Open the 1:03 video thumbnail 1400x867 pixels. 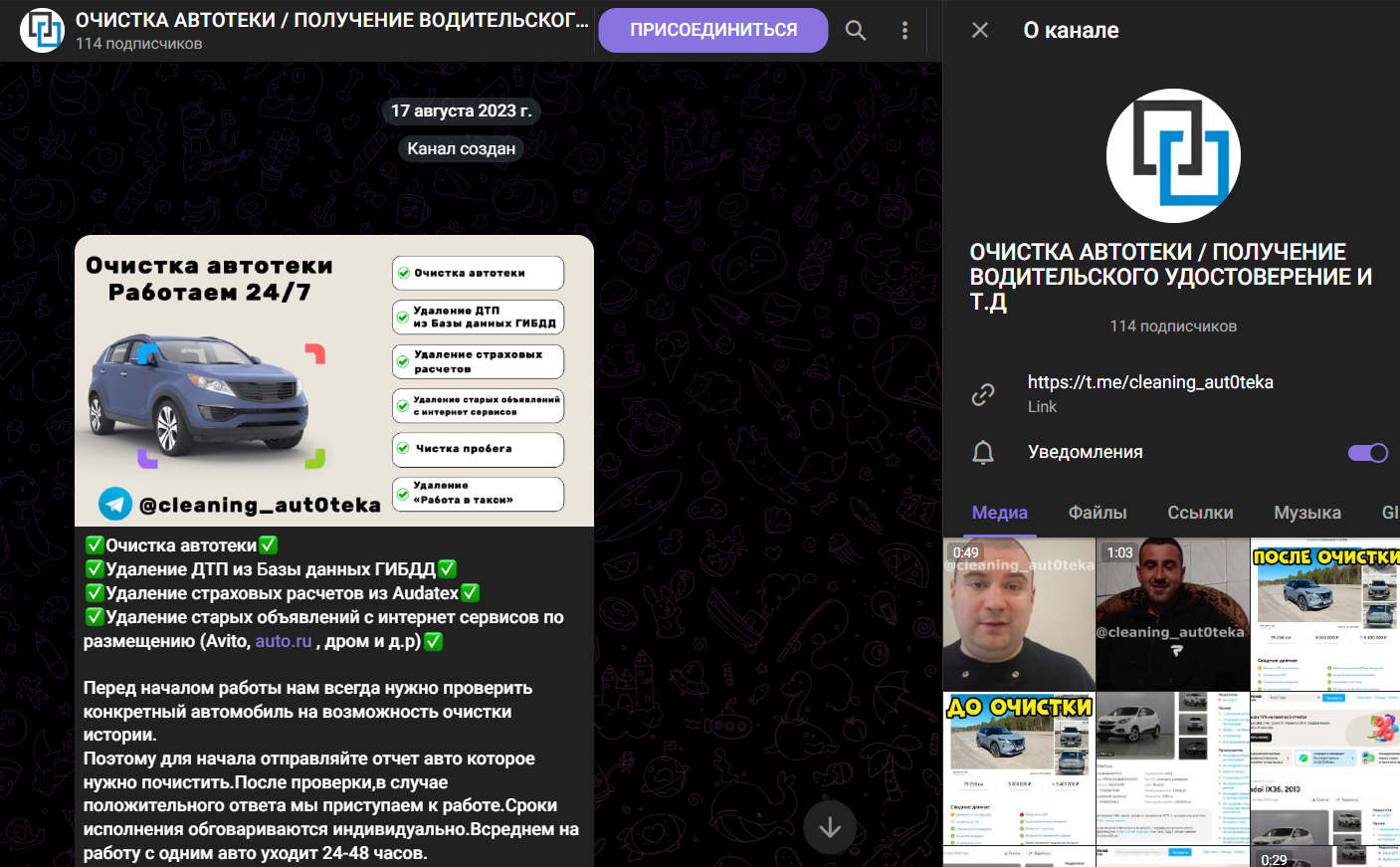pyautogui.click(x=1173, y=614)
